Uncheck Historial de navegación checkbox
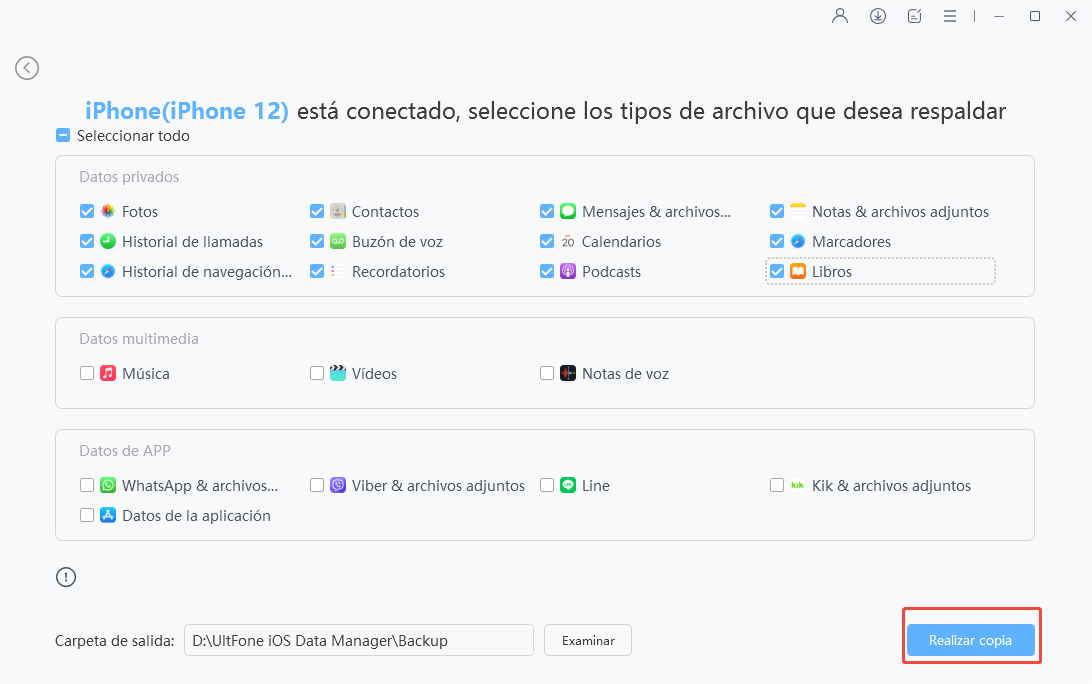Viewport: 1092px width, 684px height. [x=87, y=271]
